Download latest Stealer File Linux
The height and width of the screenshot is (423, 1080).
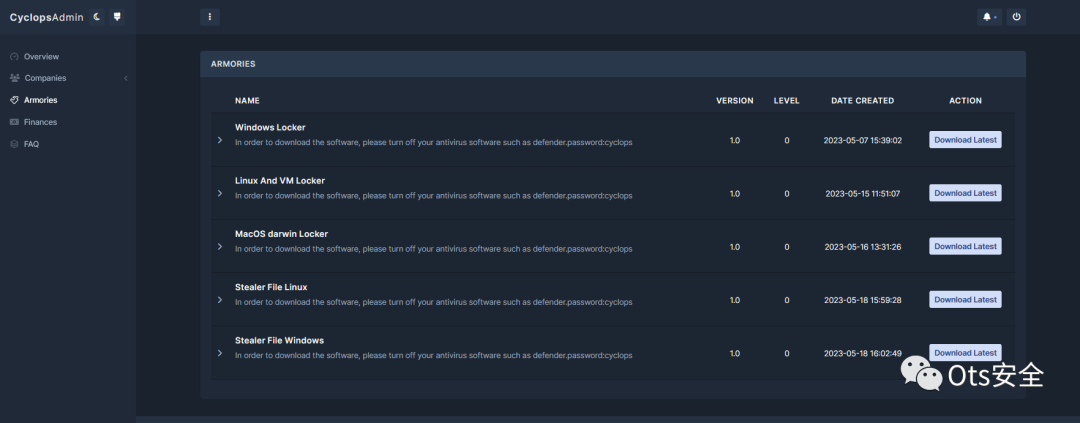[965, 300]
